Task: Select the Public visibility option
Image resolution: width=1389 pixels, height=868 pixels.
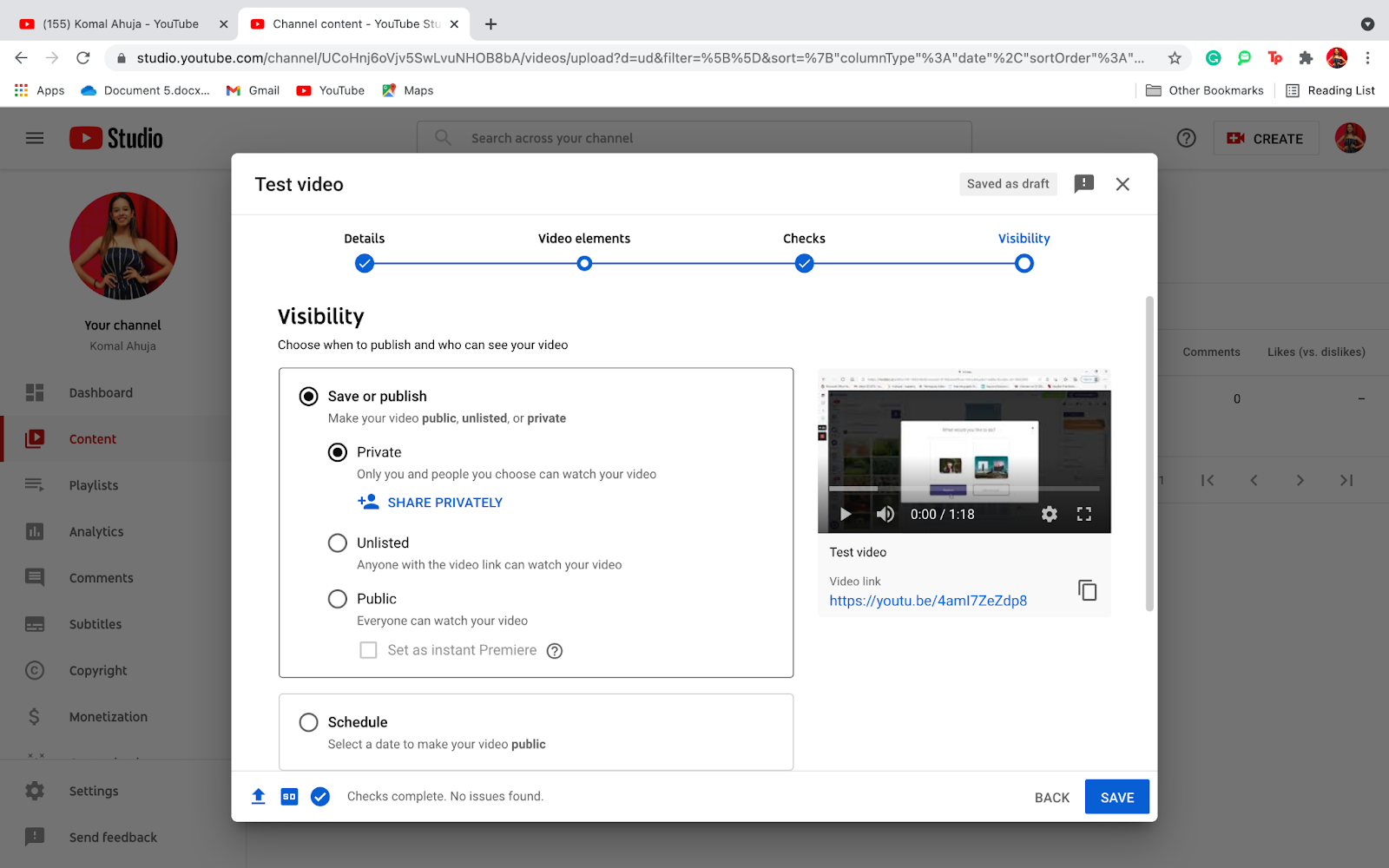Action: 338,599
